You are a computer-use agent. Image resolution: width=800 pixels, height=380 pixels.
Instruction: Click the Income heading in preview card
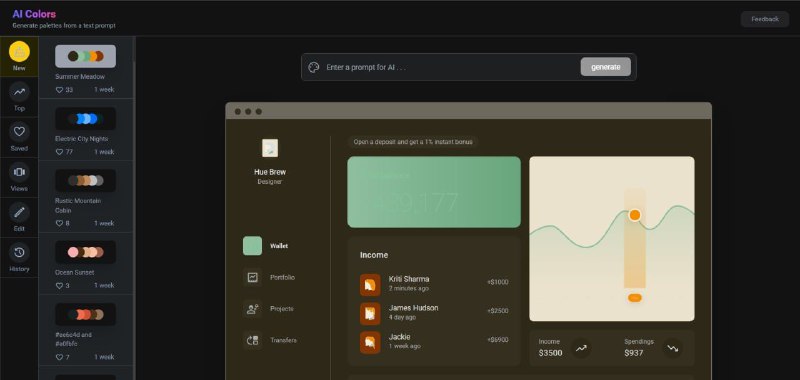pos(374,255)
